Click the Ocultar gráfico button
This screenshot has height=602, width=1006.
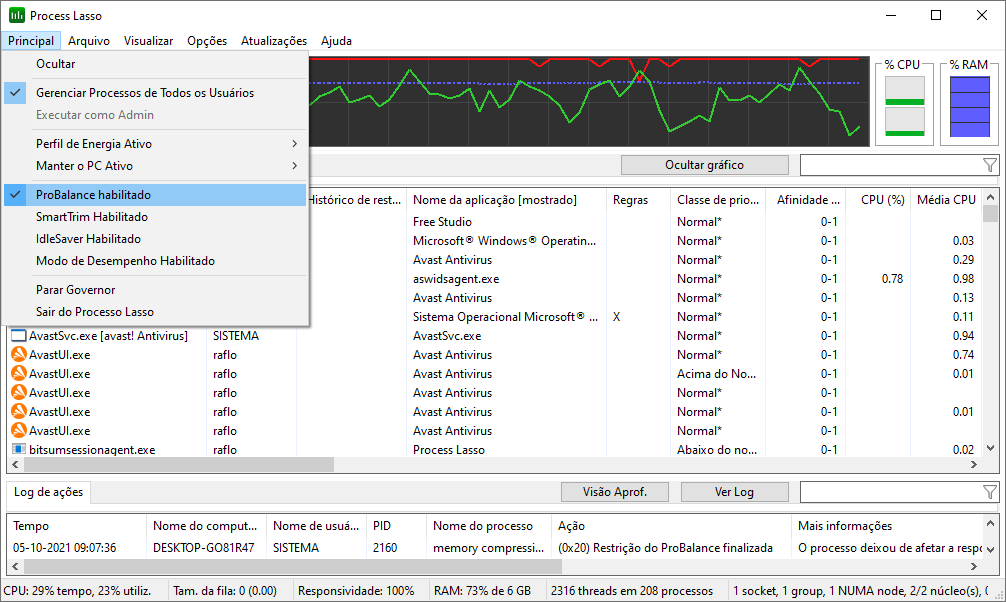coord(704,165)
